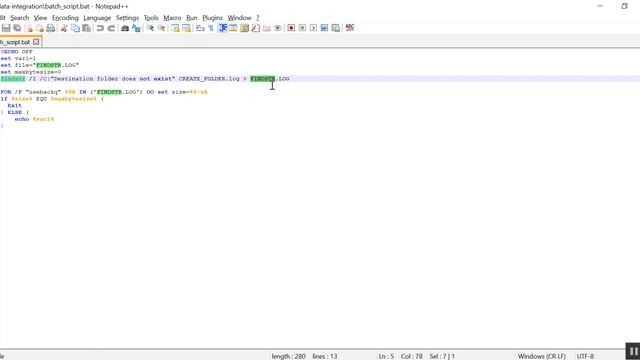Viewport: 640px width, 360px height.
Task: Click the pause button overlay
Action: [x=633, y=351]
